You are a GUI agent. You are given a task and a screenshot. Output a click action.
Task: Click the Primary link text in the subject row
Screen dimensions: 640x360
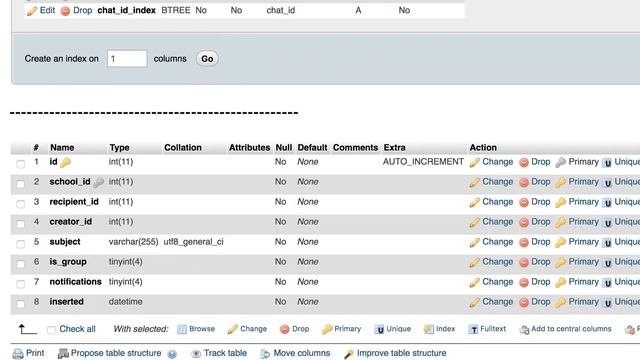(584, 242)
